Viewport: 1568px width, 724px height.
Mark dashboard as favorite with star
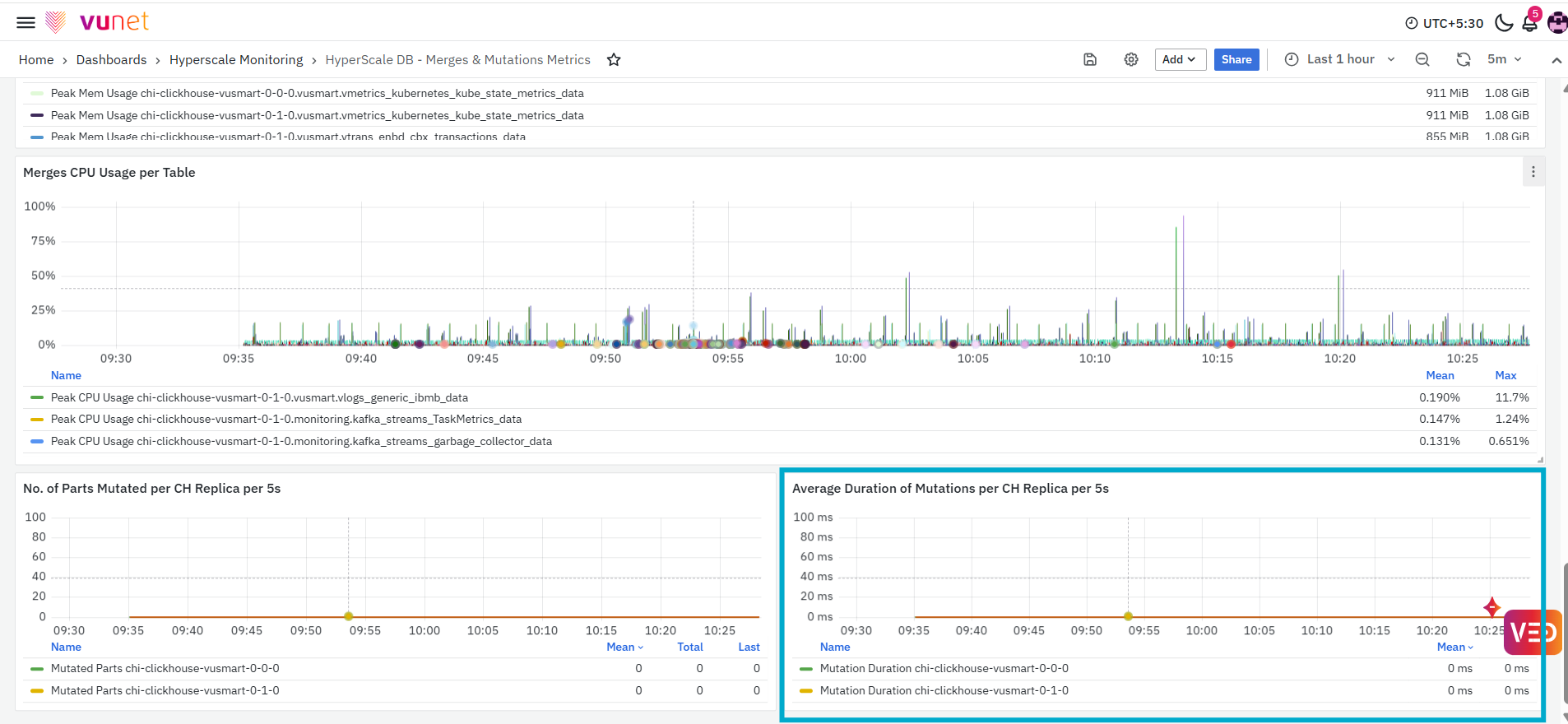coord(614,59)
